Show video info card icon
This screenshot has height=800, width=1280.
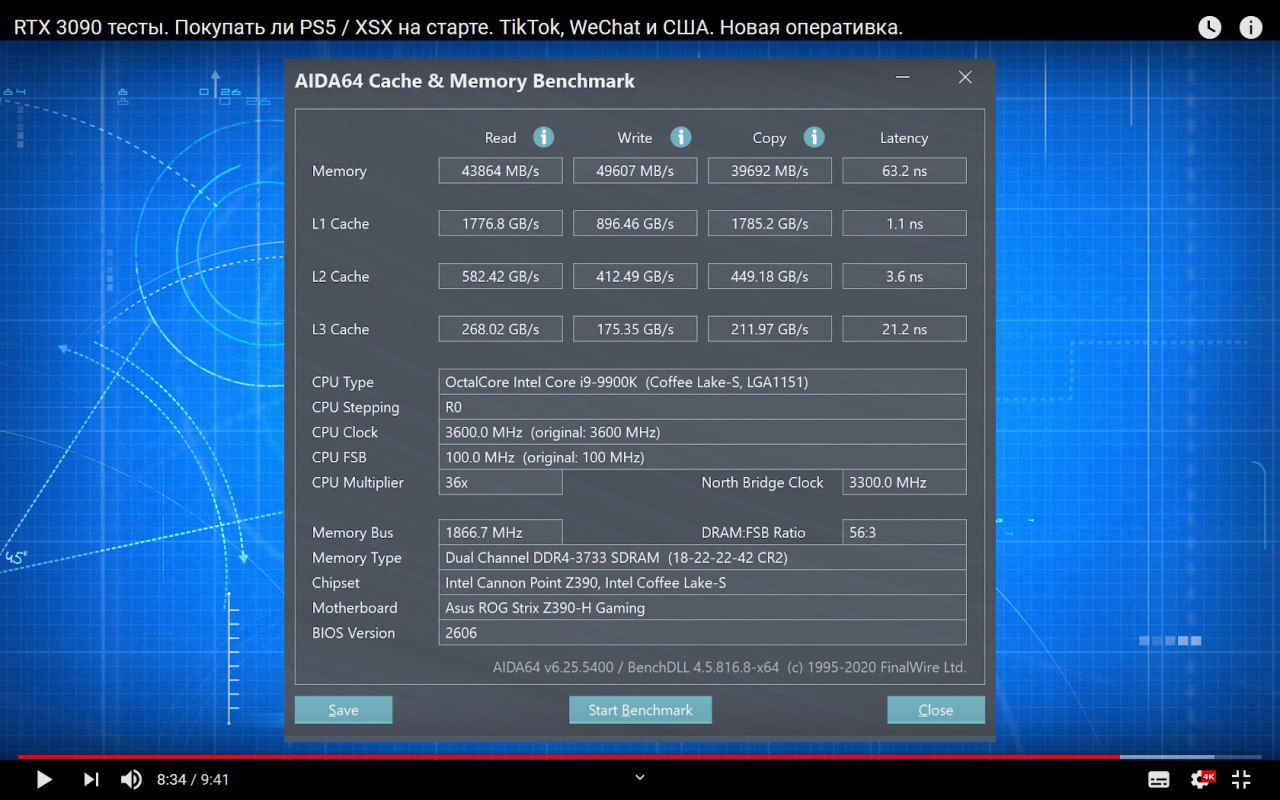(x=1251, y=27)
